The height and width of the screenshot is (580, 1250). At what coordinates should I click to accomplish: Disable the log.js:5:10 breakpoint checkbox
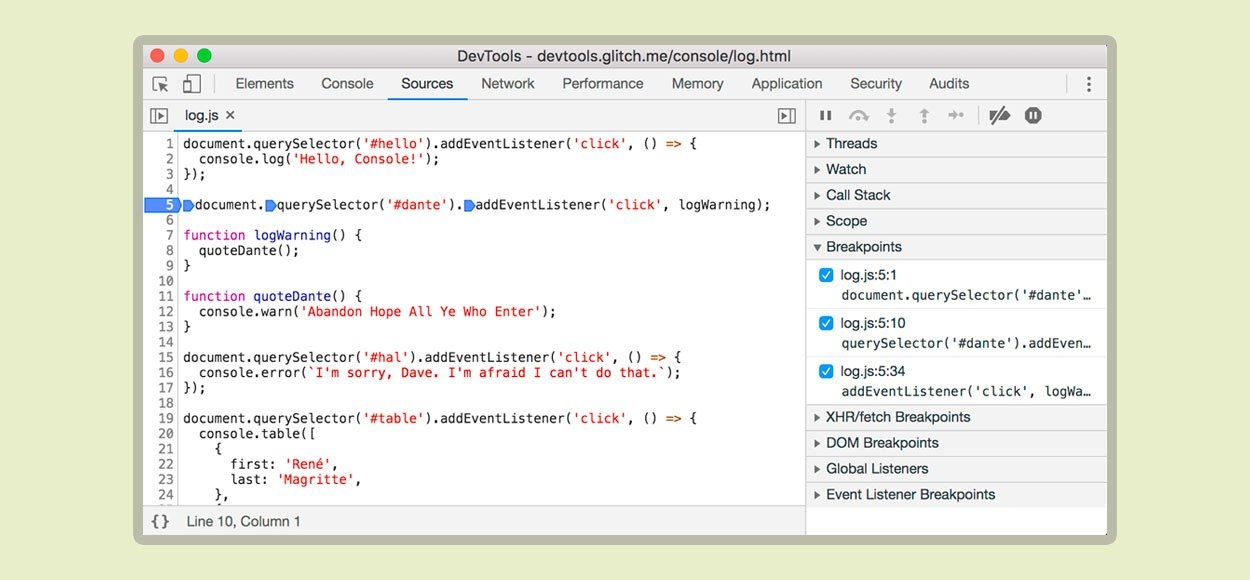click(826, 323)
